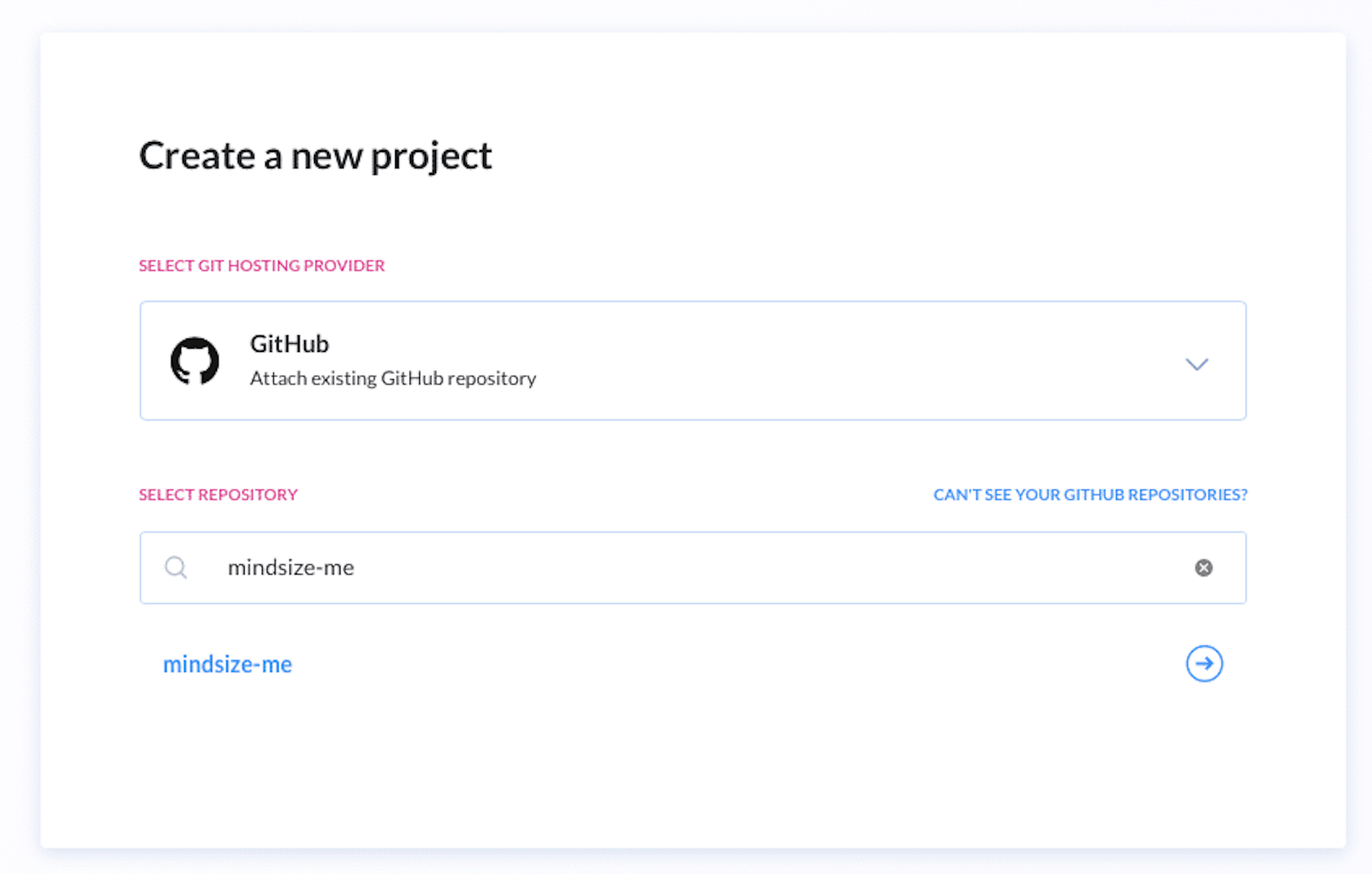This screenshot has height=874, width=1372.
Task: Click the circled arrow beside mindsize-me
Action: coord(1204,664)
